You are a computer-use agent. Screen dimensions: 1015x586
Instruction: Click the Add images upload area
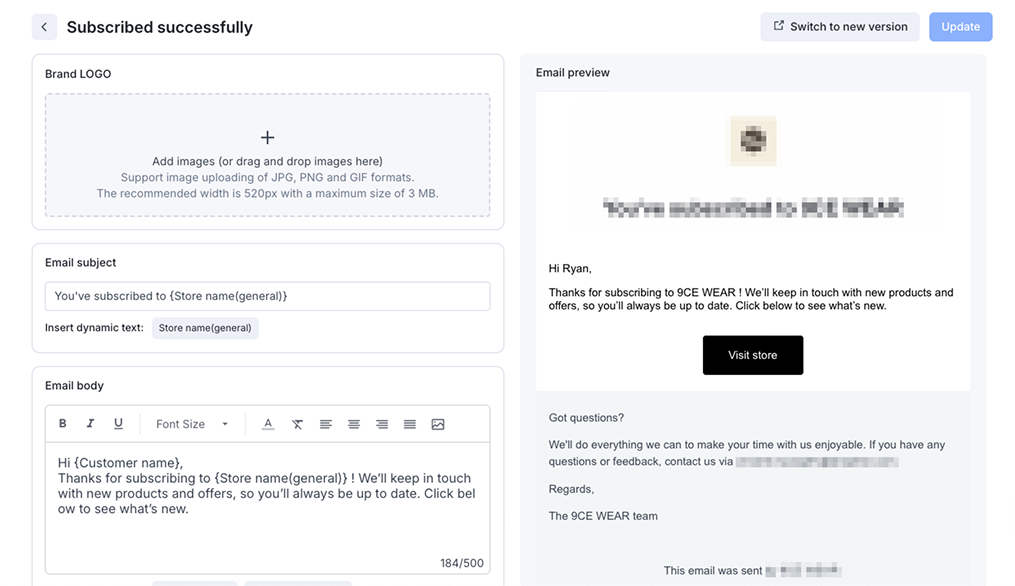(x=267, y=155)
